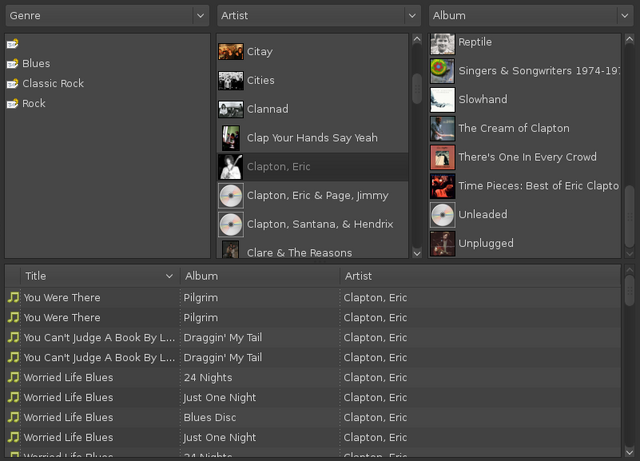640x461 pixels.
Task: Select artist Clap Your Hands Say Yeah
Action: point(312,138)
